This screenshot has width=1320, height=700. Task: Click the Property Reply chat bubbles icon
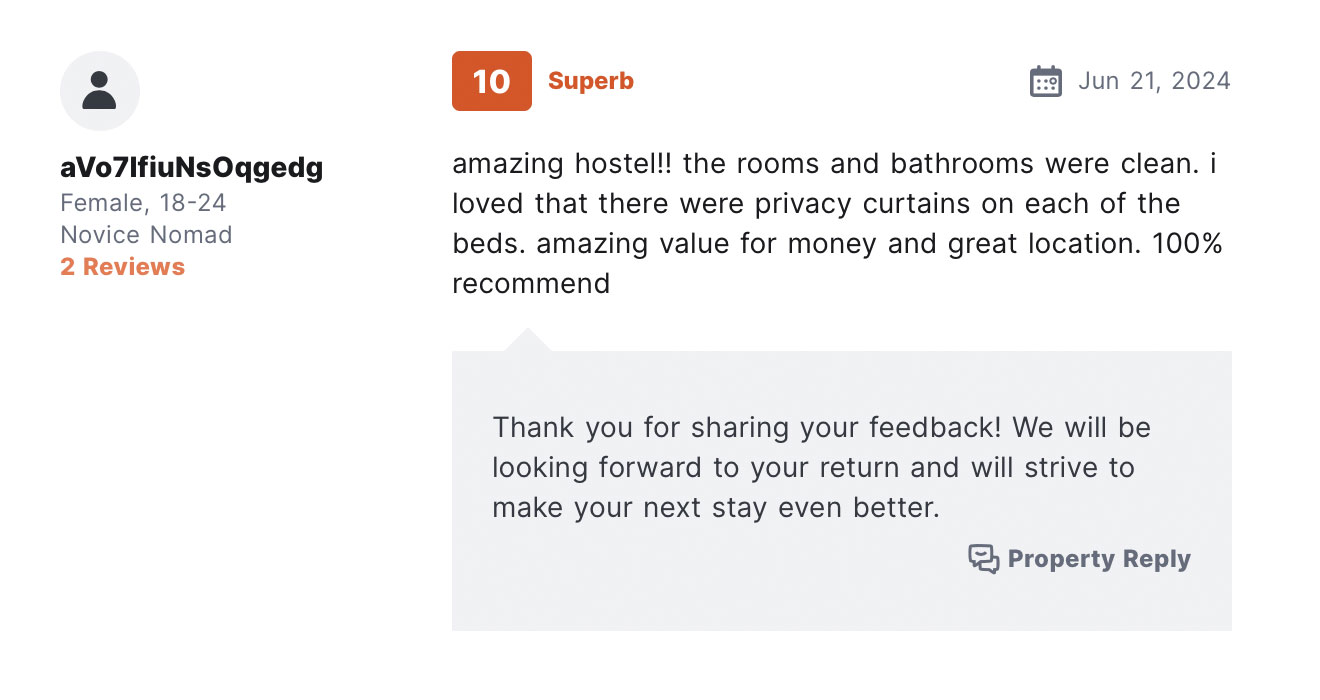click(x=984, y=559)
